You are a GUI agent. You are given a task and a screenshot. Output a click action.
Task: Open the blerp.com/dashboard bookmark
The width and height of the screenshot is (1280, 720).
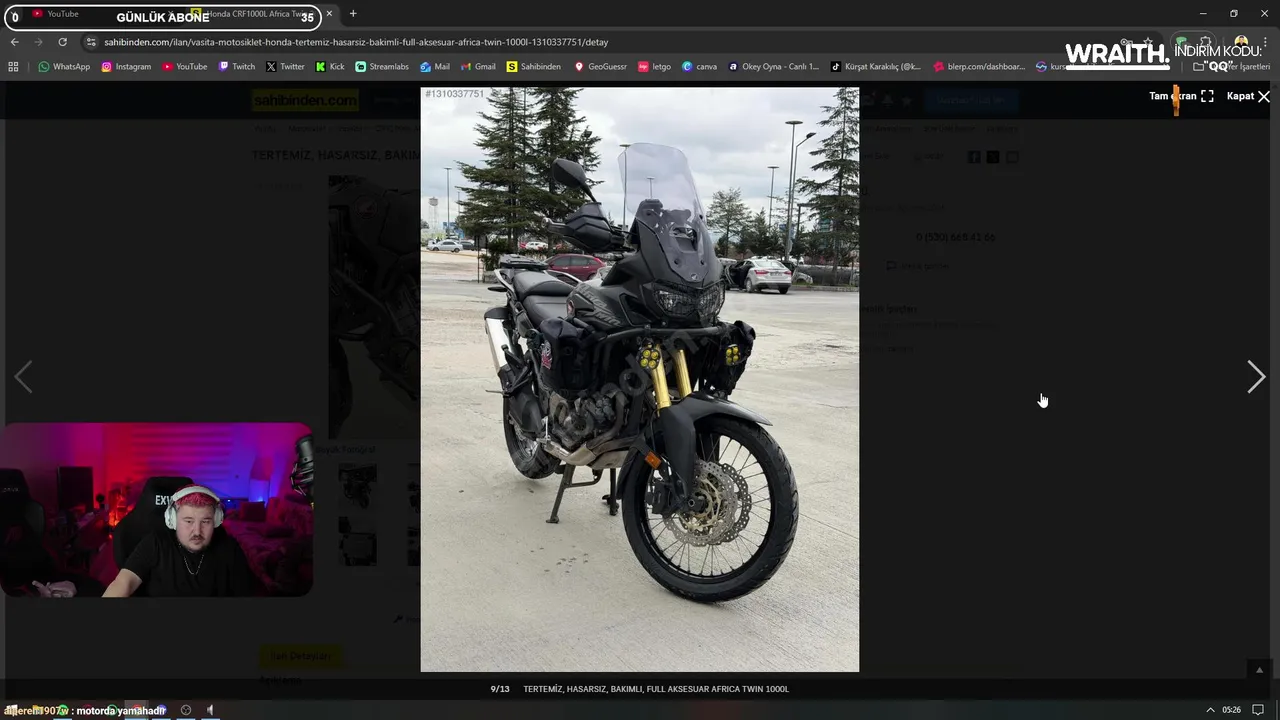(980, 67)
